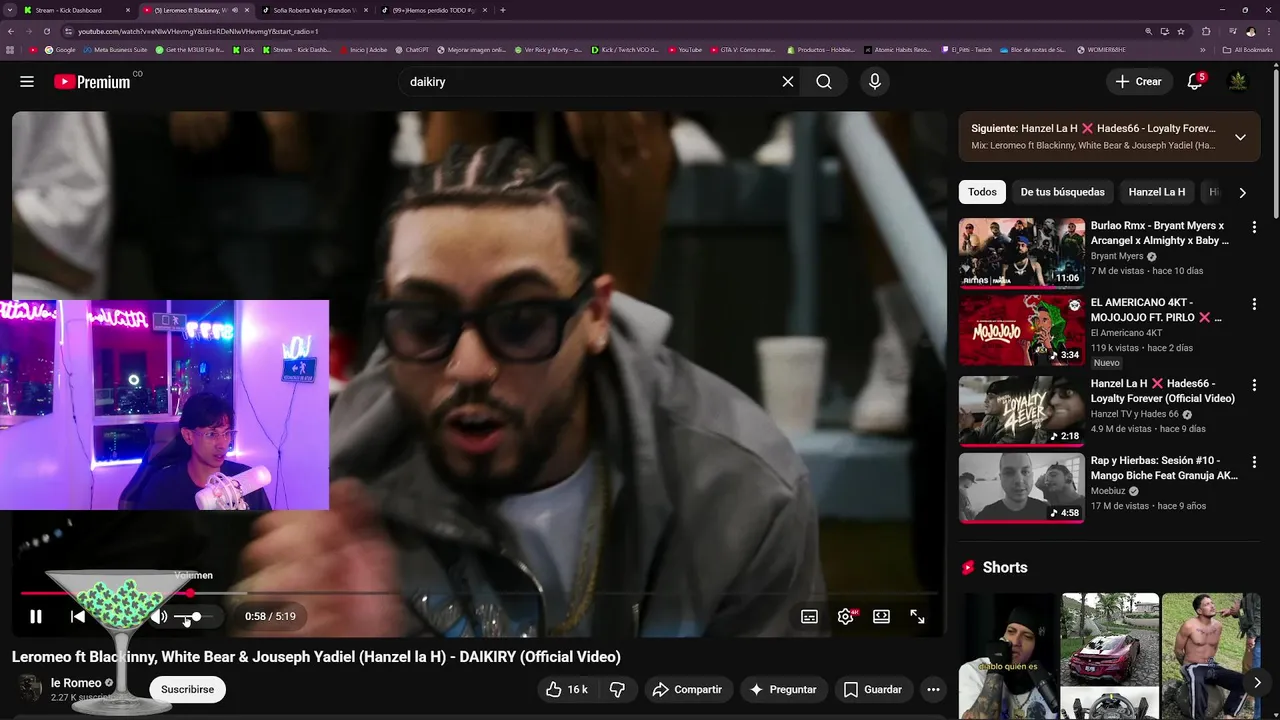Switch to Sofia Roberta Vela TikTok tab

tap(312, 10)
